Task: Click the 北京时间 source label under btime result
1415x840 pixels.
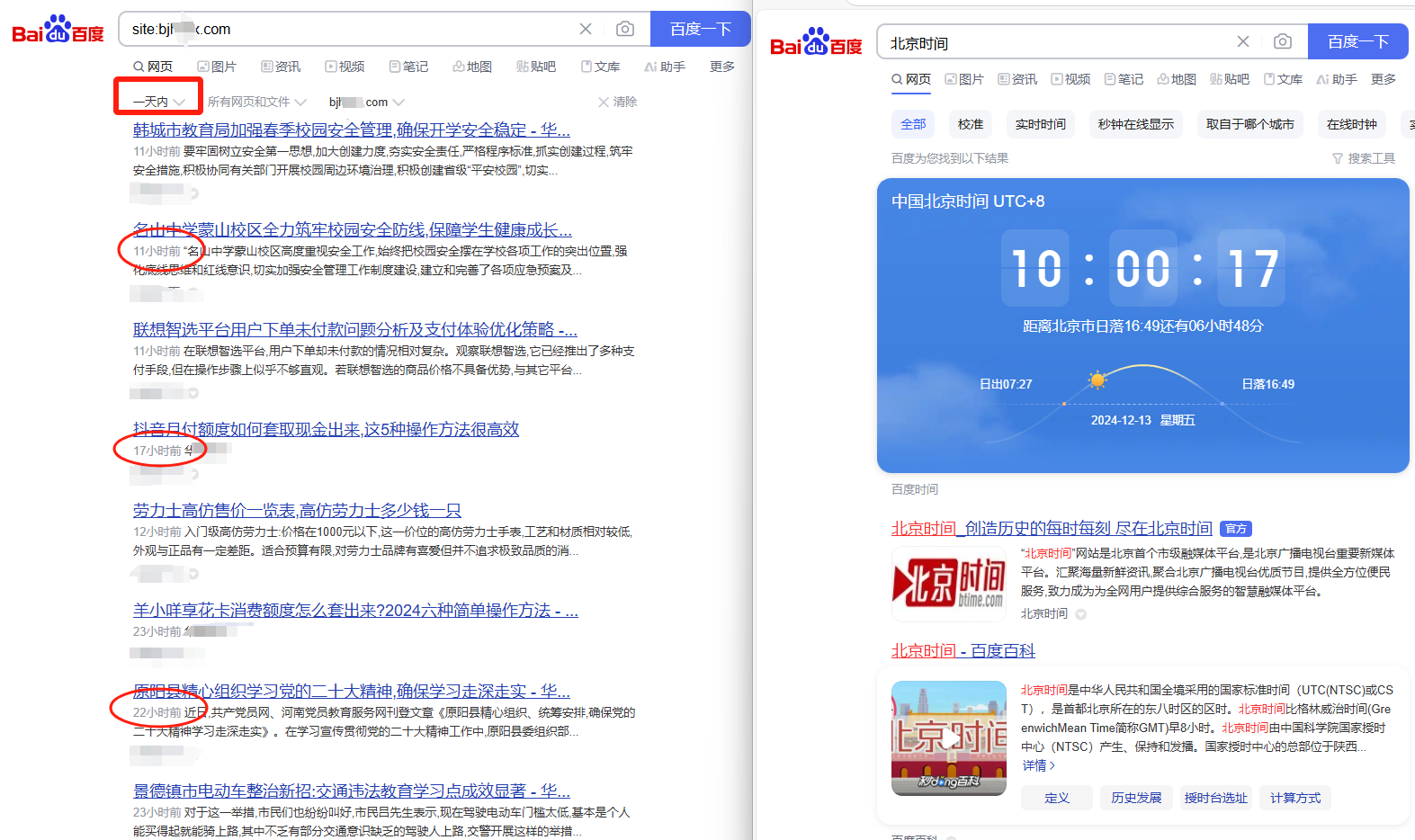Action: coord(1044,613)
